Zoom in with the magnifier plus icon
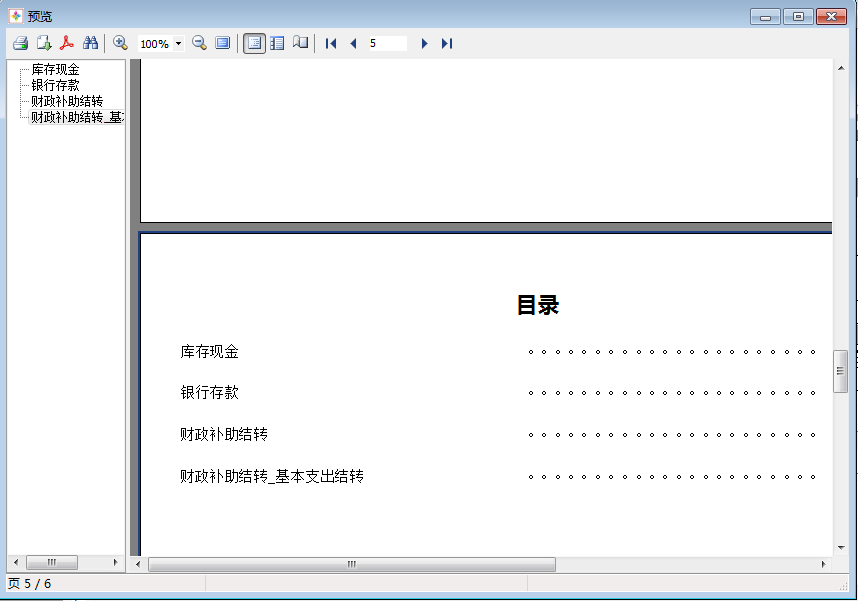 tap(121, 43)
